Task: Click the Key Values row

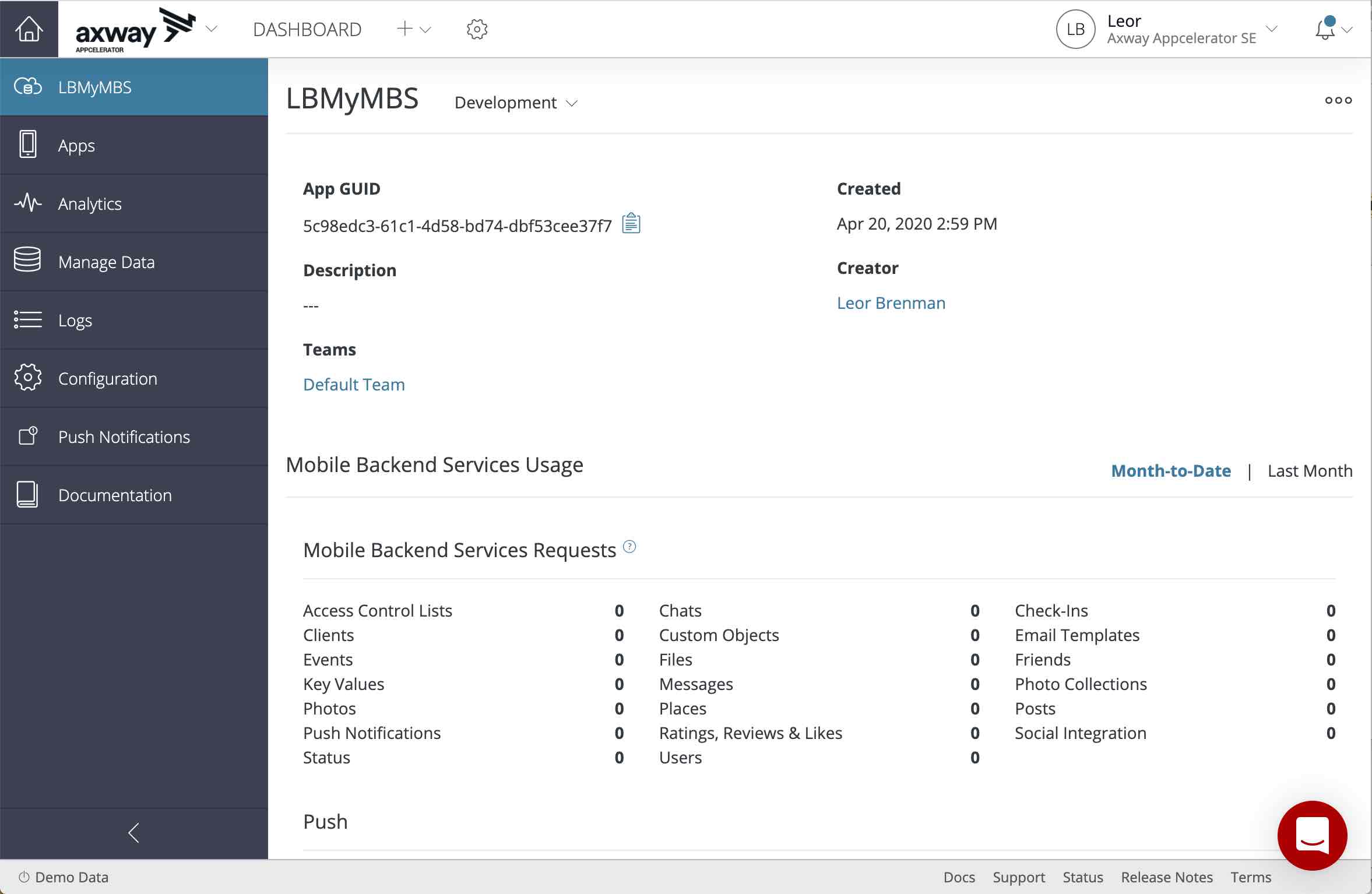Action: [463, 684]
